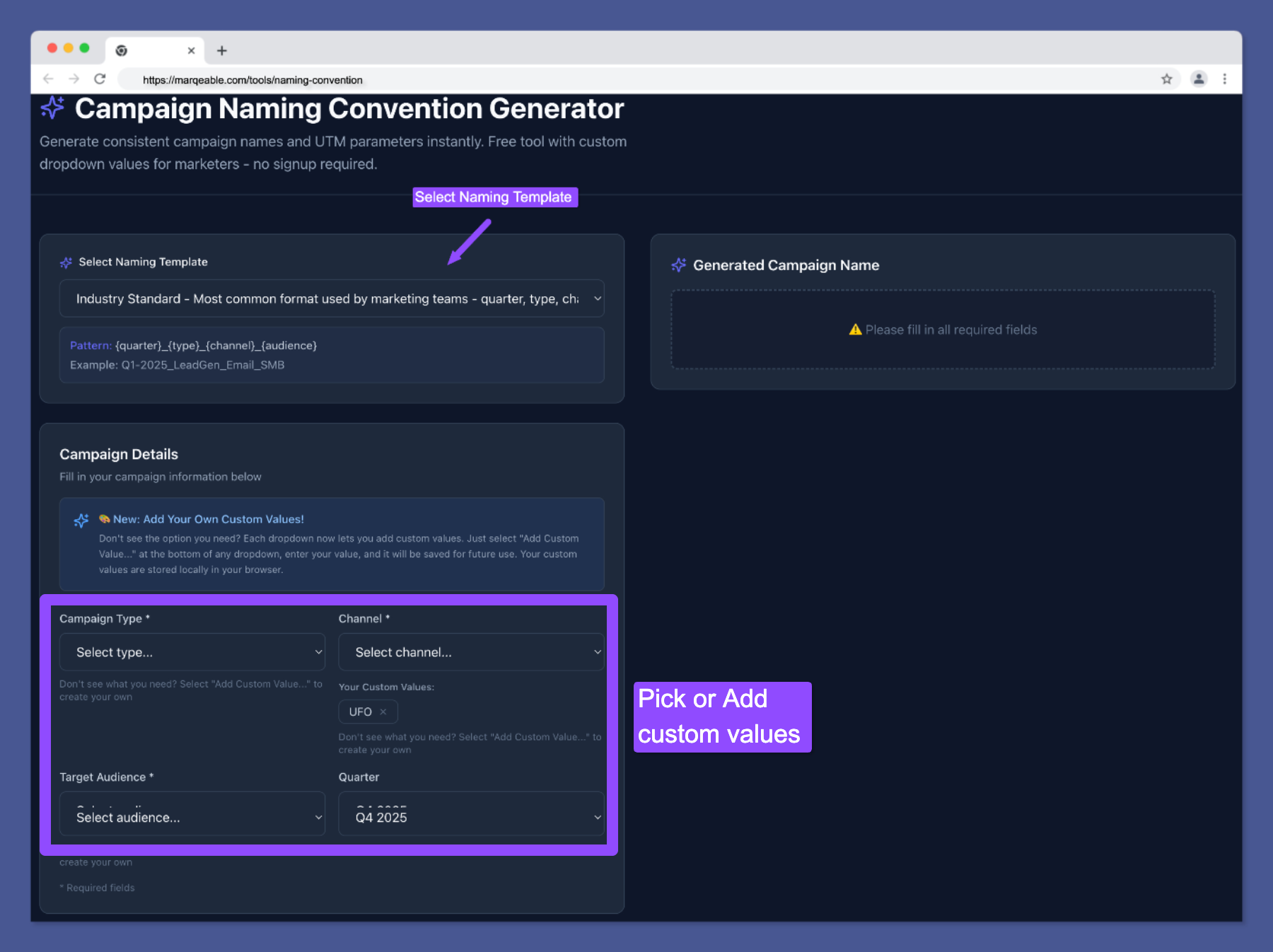1273x952 pixels.
Task: Close the current browser tab
Action: [x=191, y=51]
